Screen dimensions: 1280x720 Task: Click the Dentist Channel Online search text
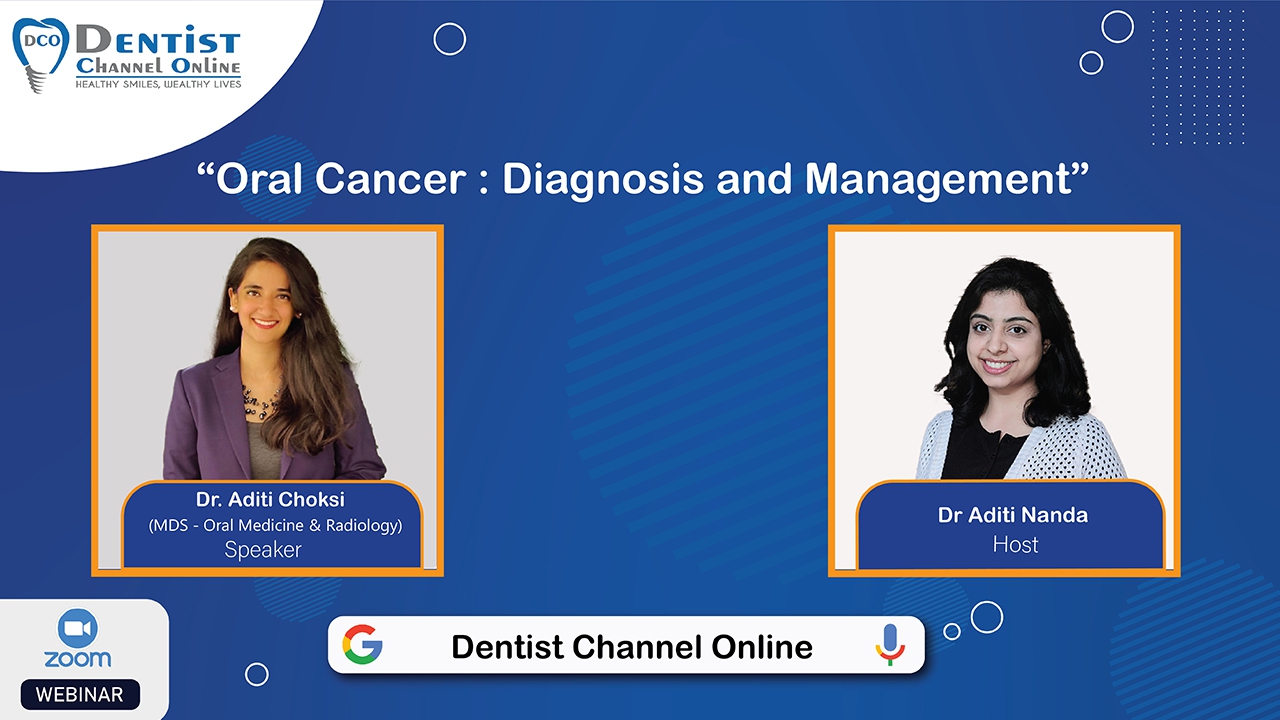631,646
